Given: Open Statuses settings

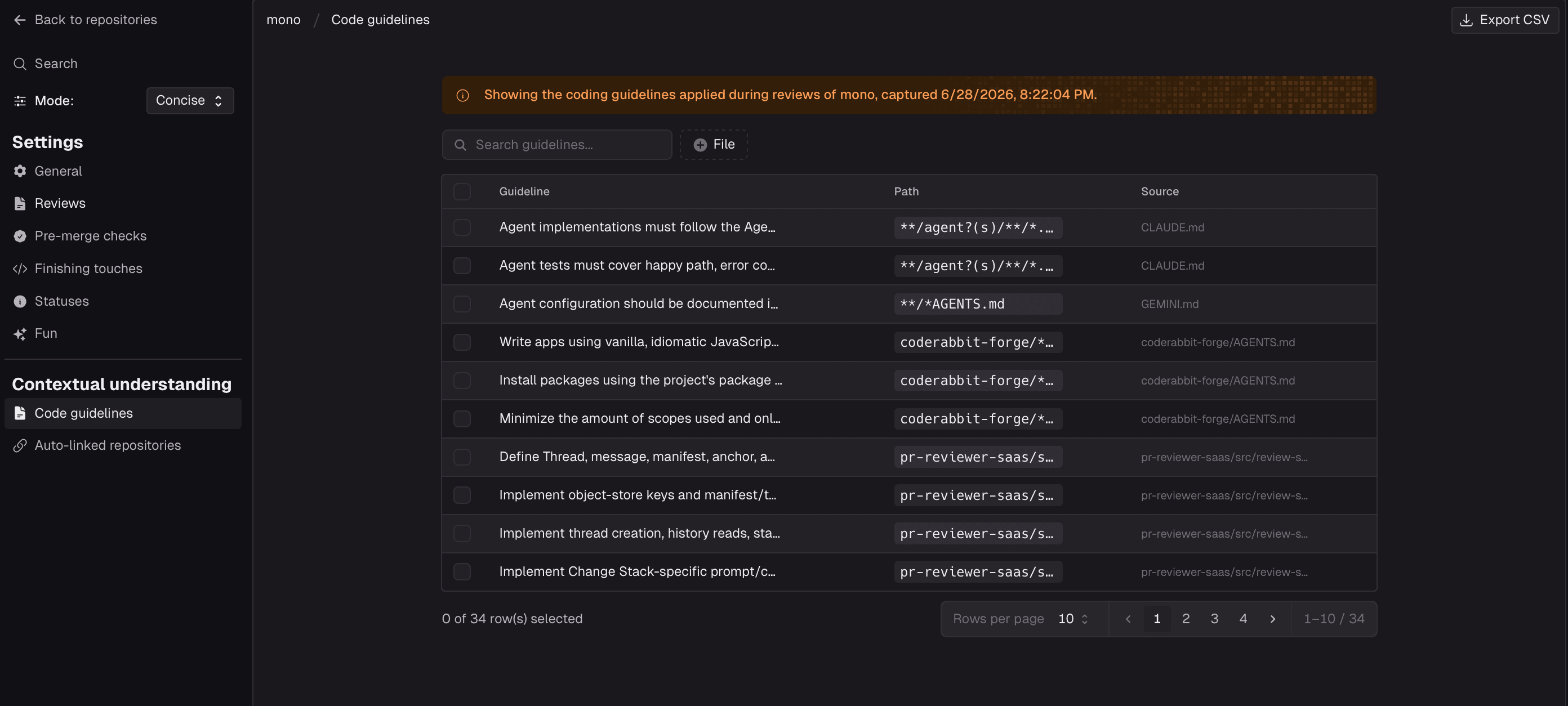Looking at the screenshot, I should click(123, 302).
